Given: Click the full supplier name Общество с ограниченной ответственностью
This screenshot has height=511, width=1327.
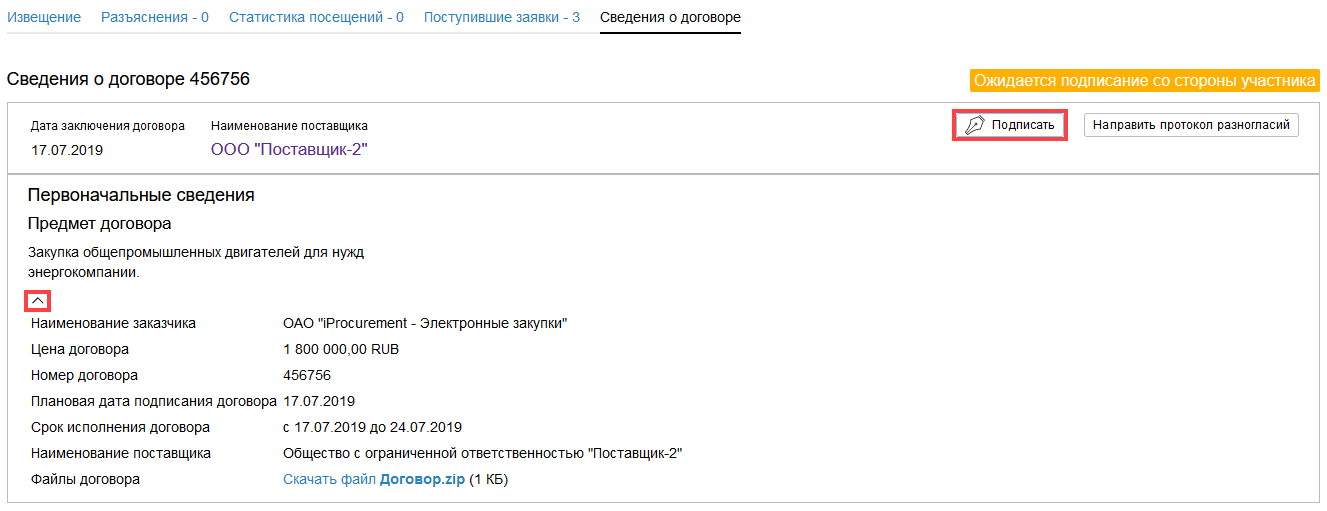Looking at the screenshot, I should click(482, 454).
